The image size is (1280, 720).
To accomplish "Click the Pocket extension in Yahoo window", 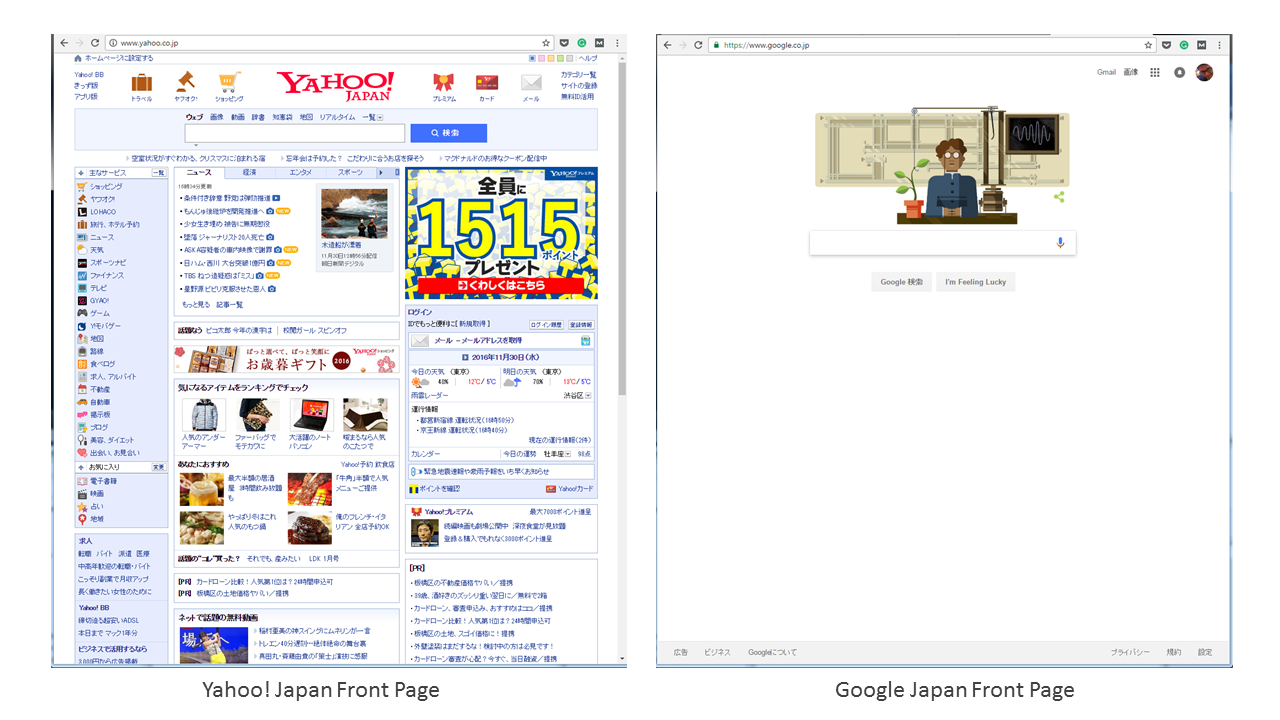I will (564, 43).
